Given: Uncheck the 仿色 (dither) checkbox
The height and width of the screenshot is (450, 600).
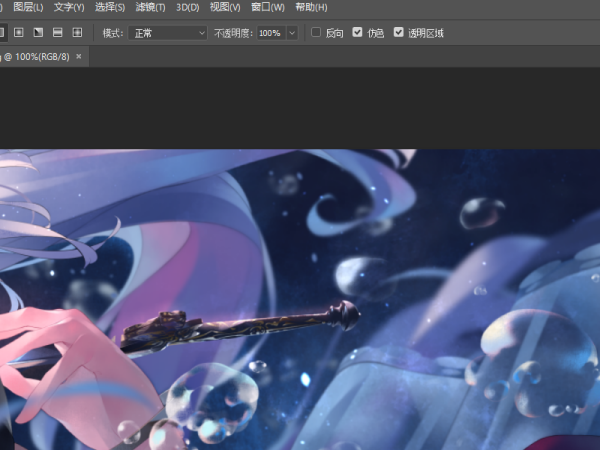Looking at the screenshot, I should click(x=357, y=33).
